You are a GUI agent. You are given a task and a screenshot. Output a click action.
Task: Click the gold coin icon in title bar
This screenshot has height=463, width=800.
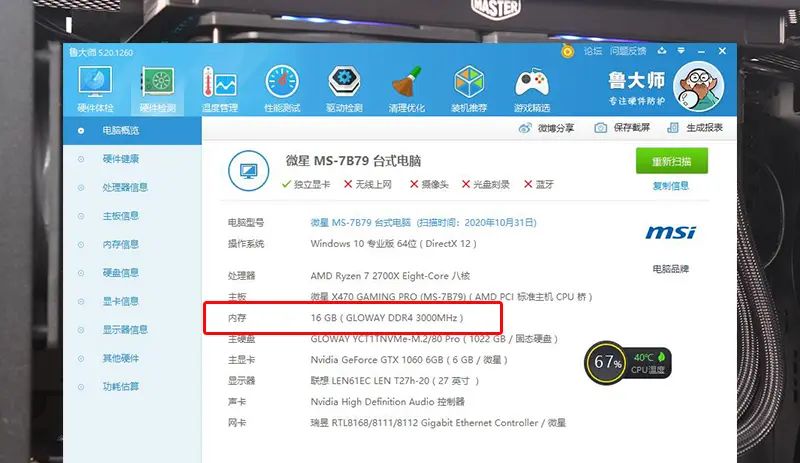coord(567,51)
